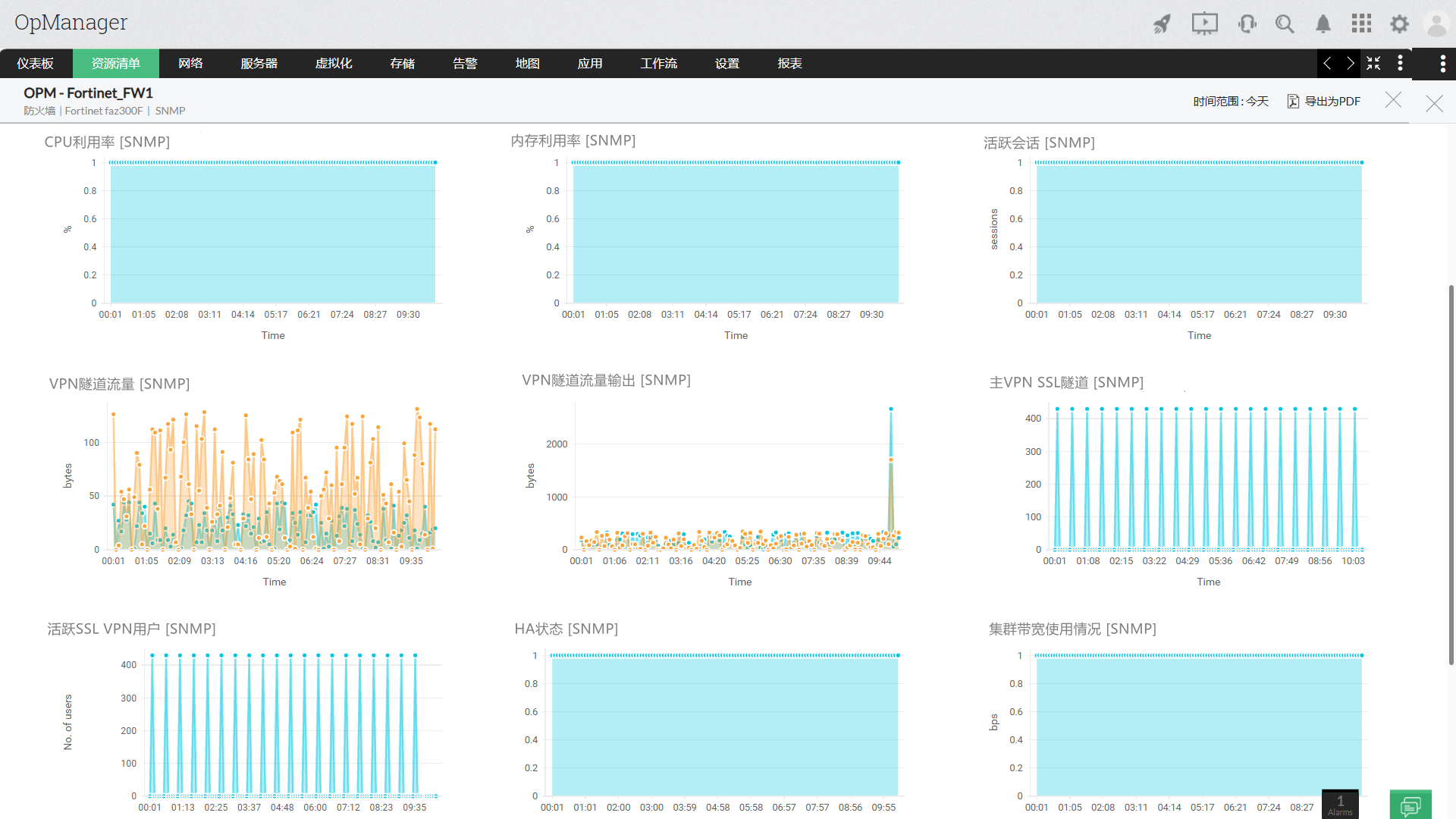Switch to the 告警 tab
Image resolution: width=1456 pixels, height=819 pixels.
click(x=465, y=64)
